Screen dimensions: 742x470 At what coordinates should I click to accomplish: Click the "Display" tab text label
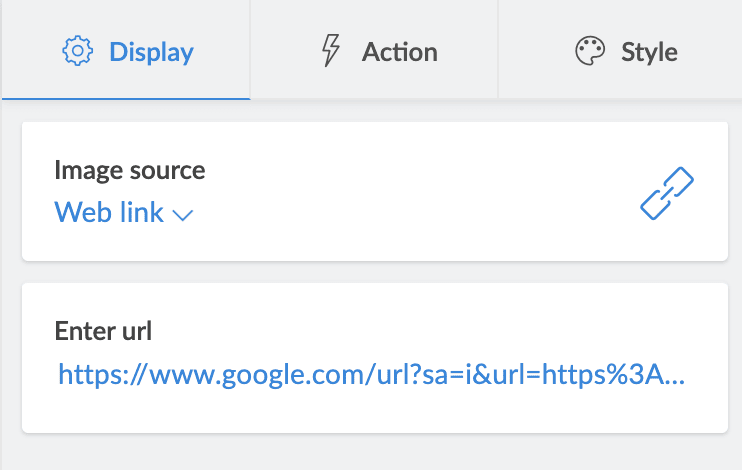pyautogui.click(x=151, y=51)
